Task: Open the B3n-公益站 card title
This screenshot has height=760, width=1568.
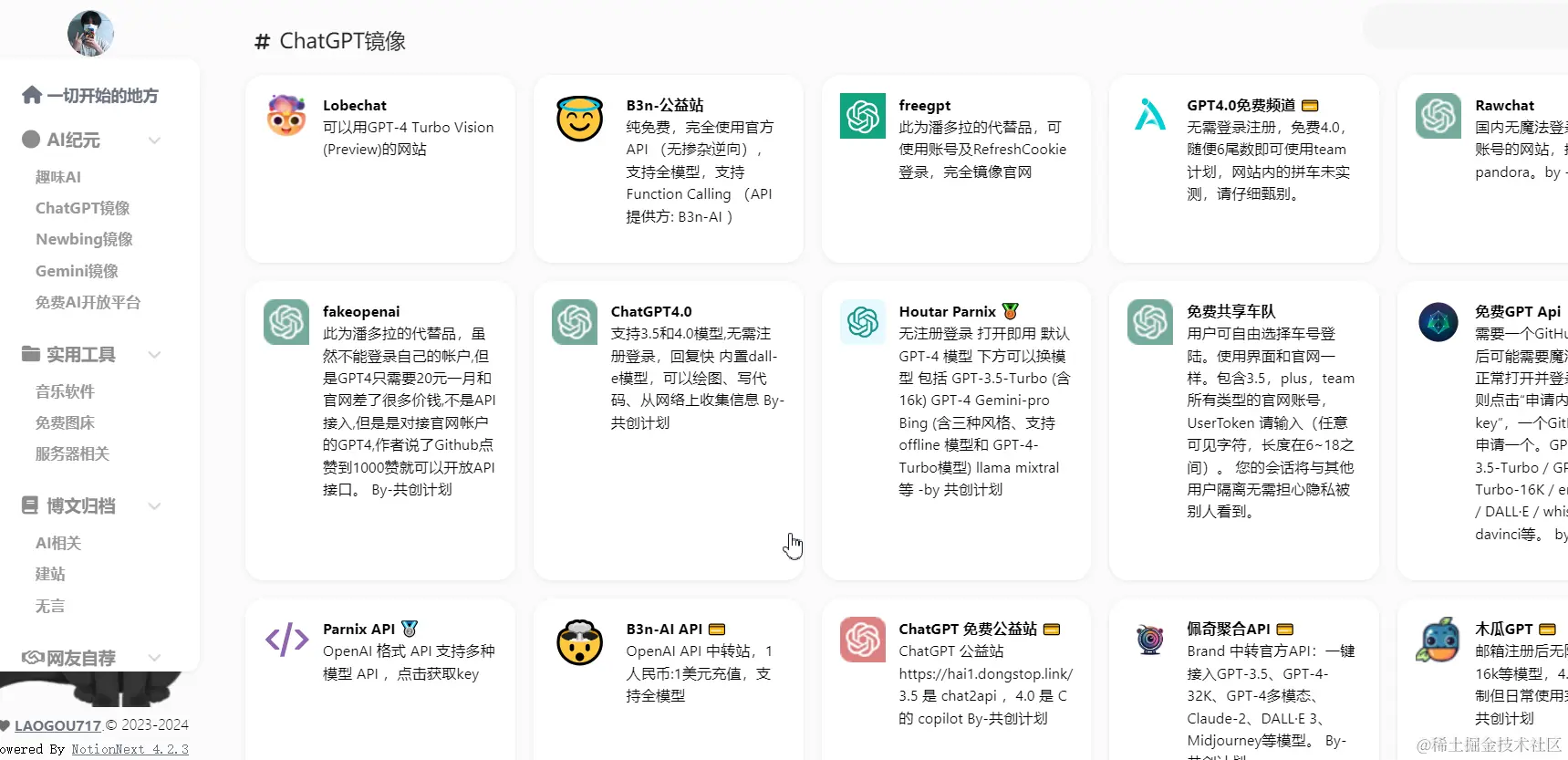Action: tap(665, 106)
